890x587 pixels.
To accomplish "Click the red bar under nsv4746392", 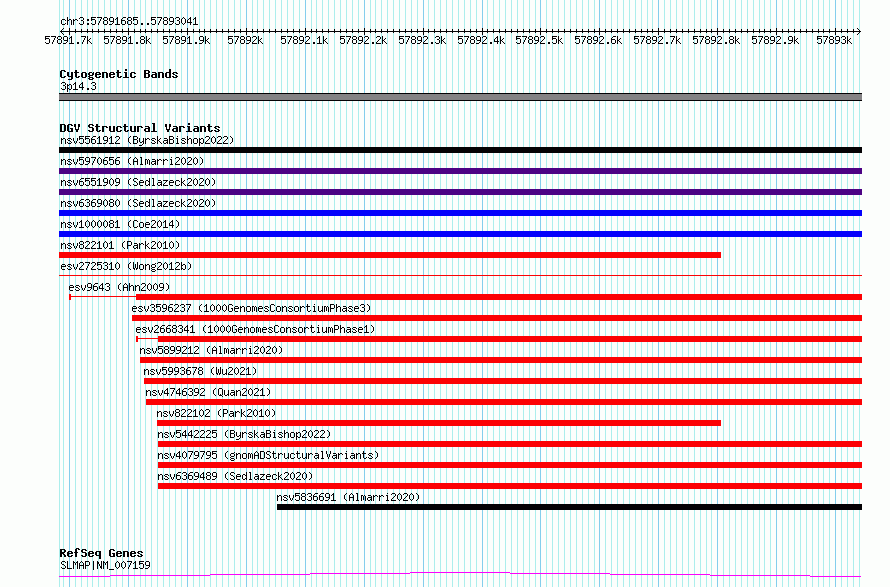I will pyautogui.click(x=504, y=402).
